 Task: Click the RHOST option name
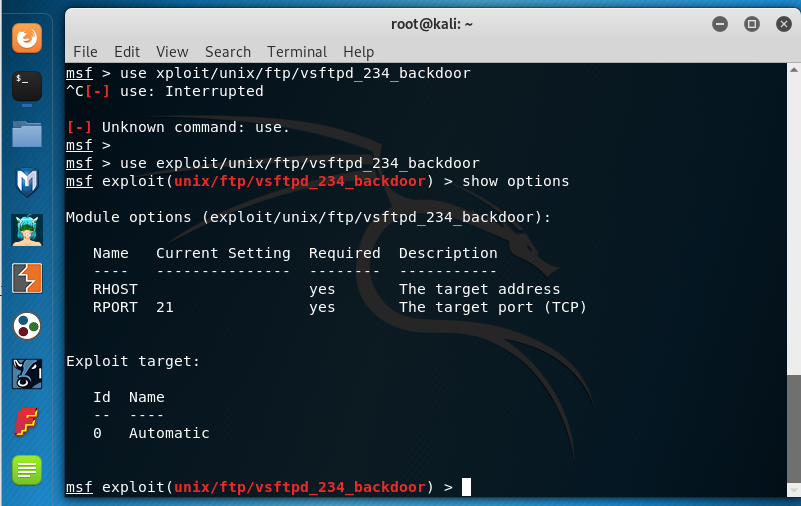pos(115,290)
